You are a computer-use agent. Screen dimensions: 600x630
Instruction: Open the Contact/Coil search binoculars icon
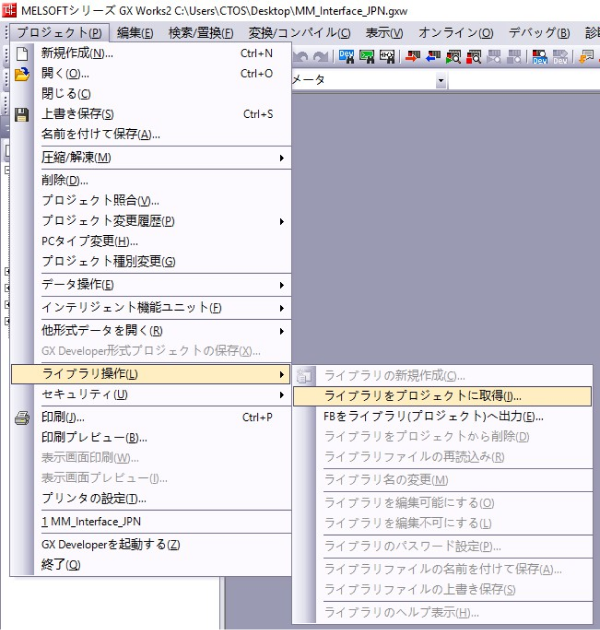pos(387,57)
